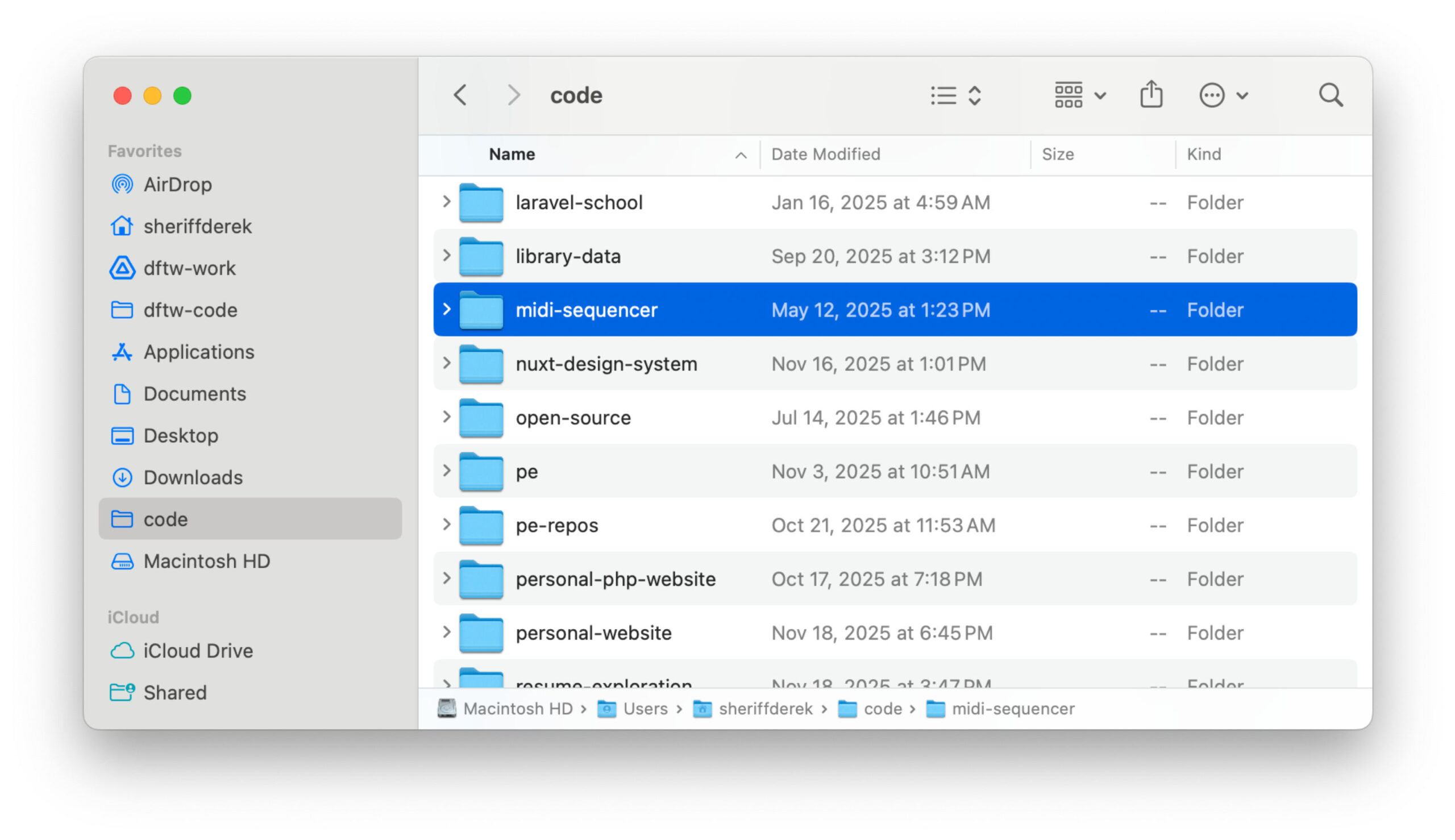Sort by the Date Modified column

825,154
